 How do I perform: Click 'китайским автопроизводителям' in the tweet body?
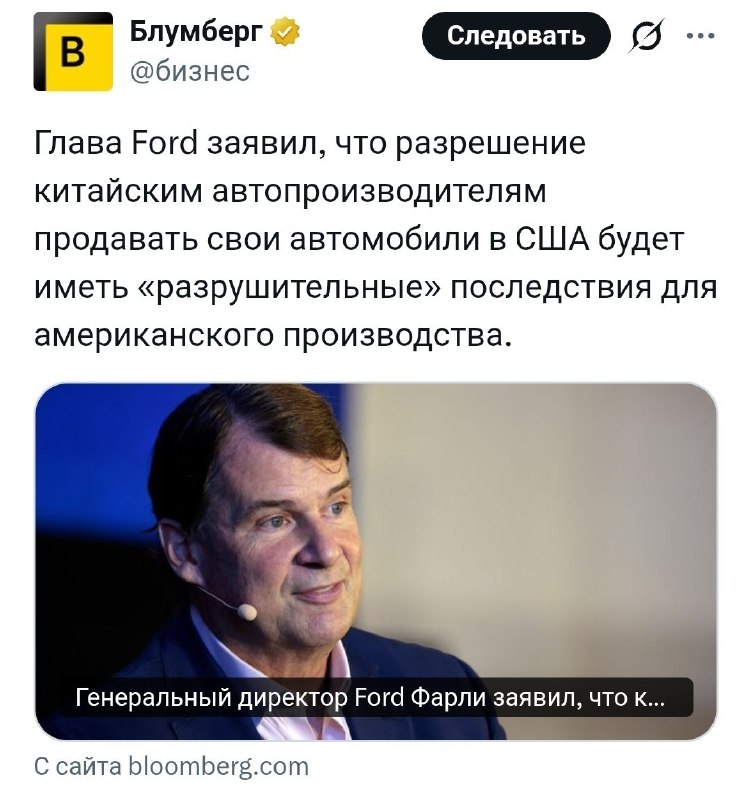click(290, 193)
